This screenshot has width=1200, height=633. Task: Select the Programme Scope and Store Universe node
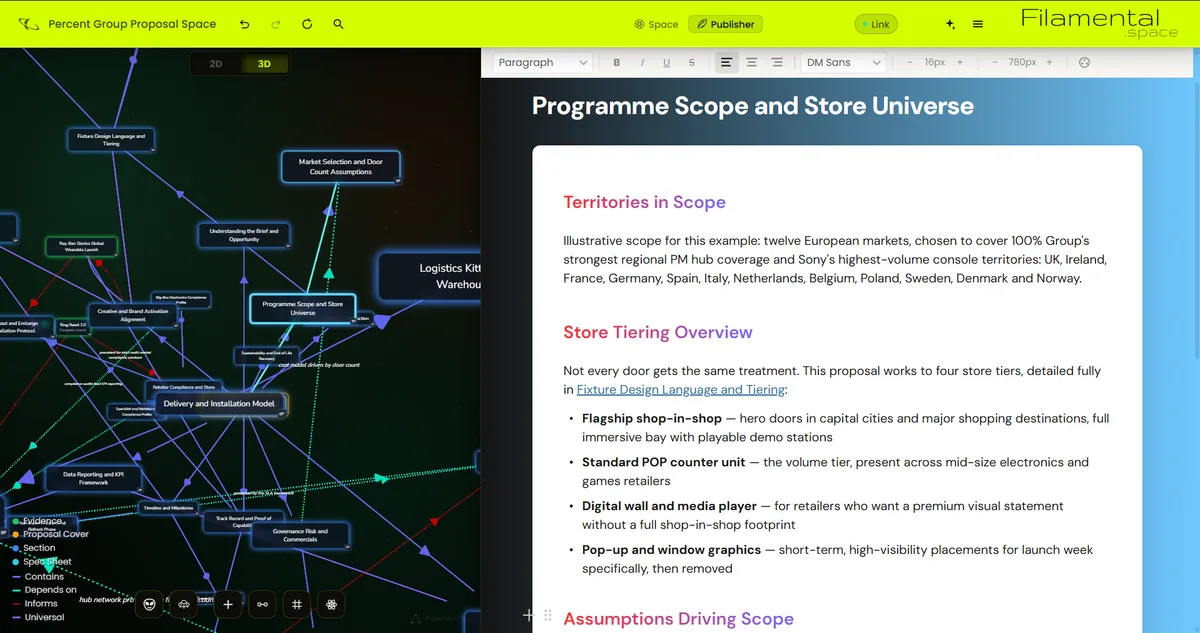point(302,308)
